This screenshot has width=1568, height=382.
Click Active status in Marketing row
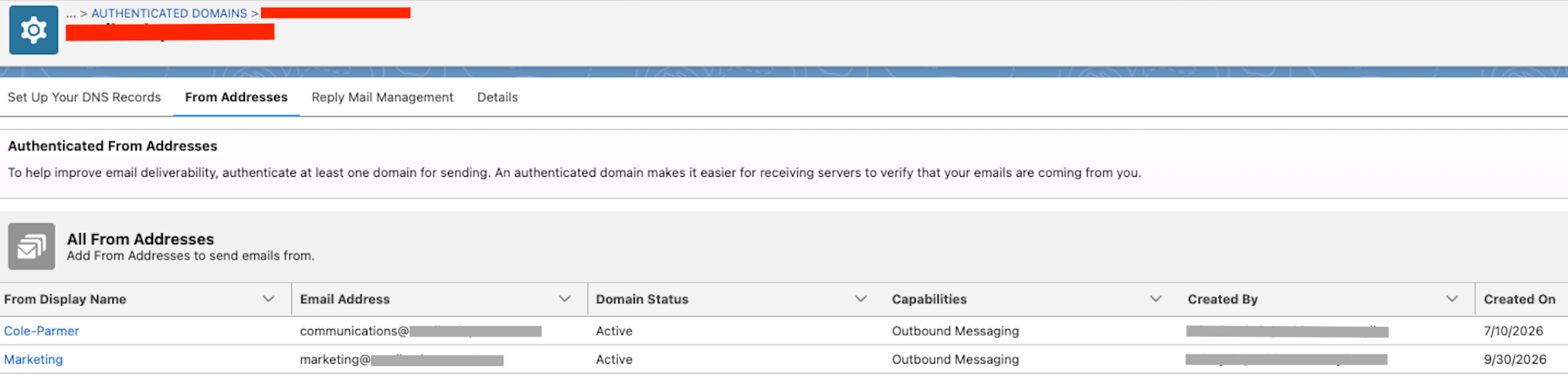coord(614,359)
